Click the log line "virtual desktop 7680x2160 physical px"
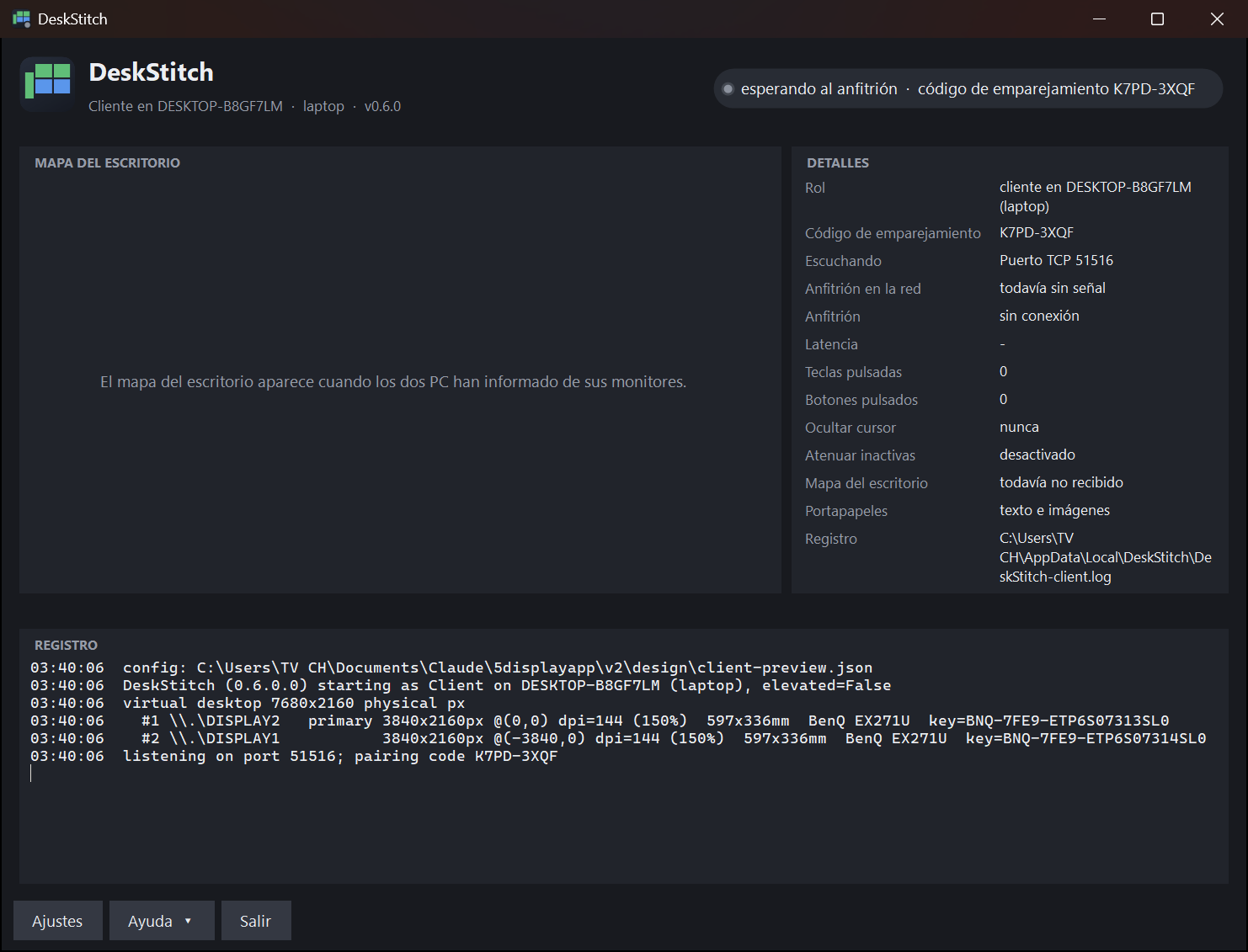Image resolution: width=1248 pixels, height=952 pixels. tap(248, 703)
